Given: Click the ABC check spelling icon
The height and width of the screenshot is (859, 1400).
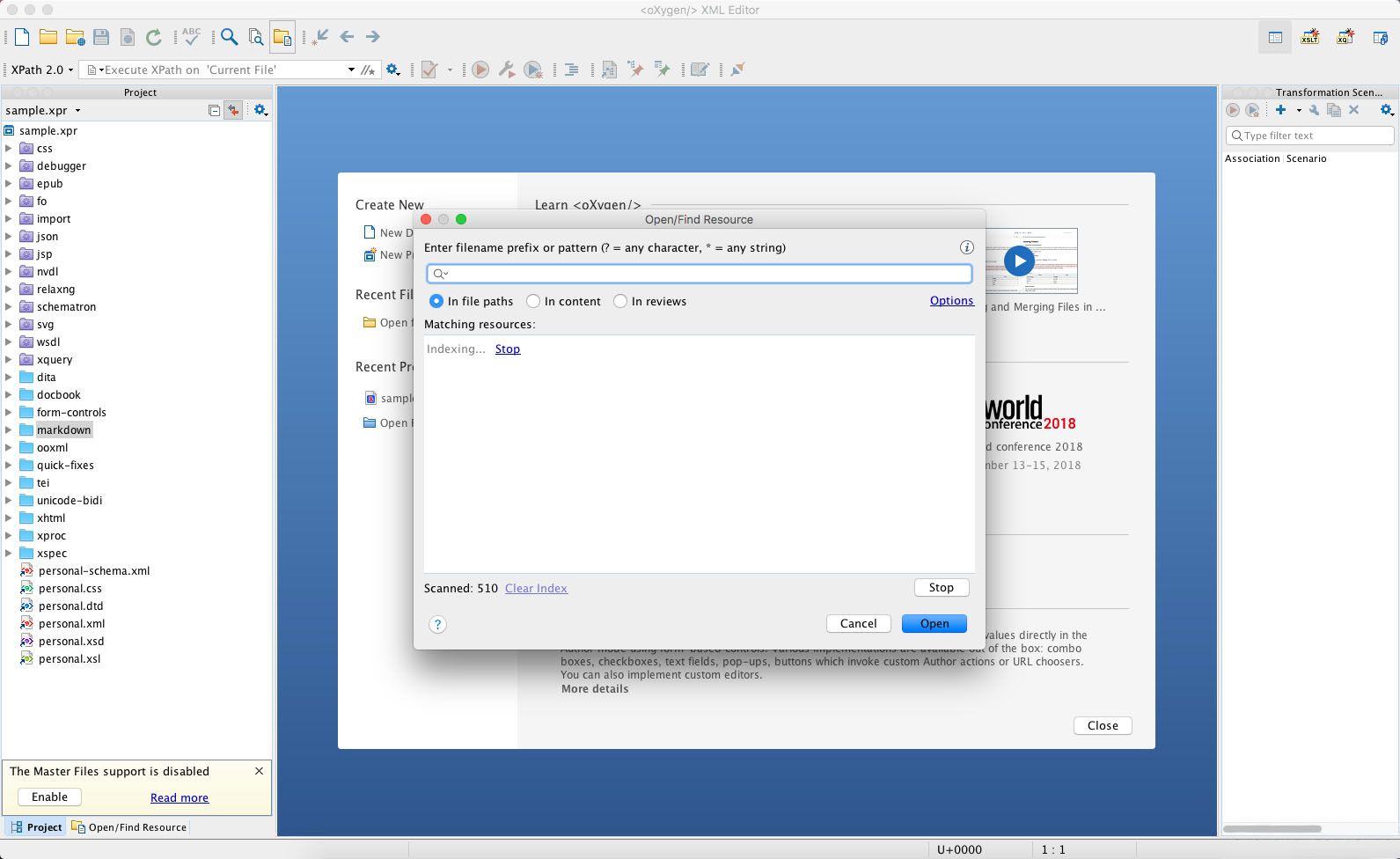Looking at the screenshot, I should 191,36.
